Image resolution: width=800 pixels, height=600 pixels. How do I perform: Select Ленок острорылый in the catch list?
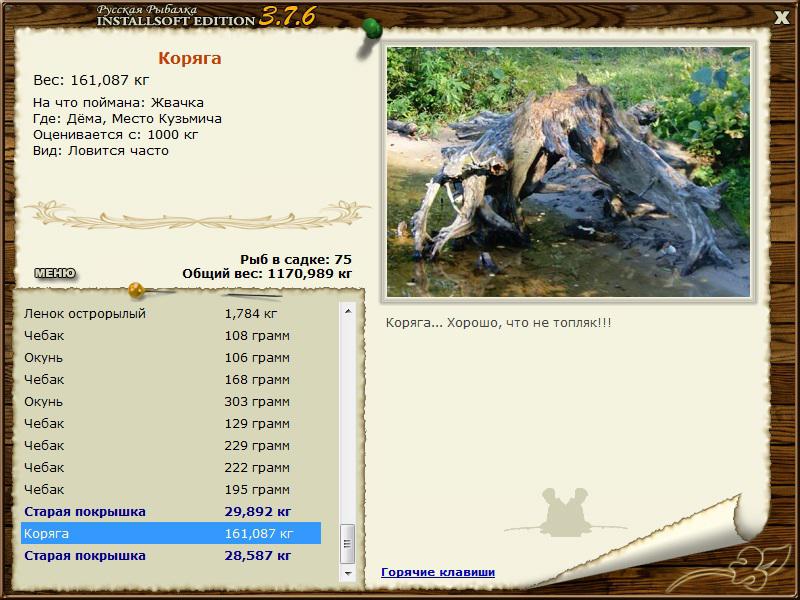coord(171,313)
